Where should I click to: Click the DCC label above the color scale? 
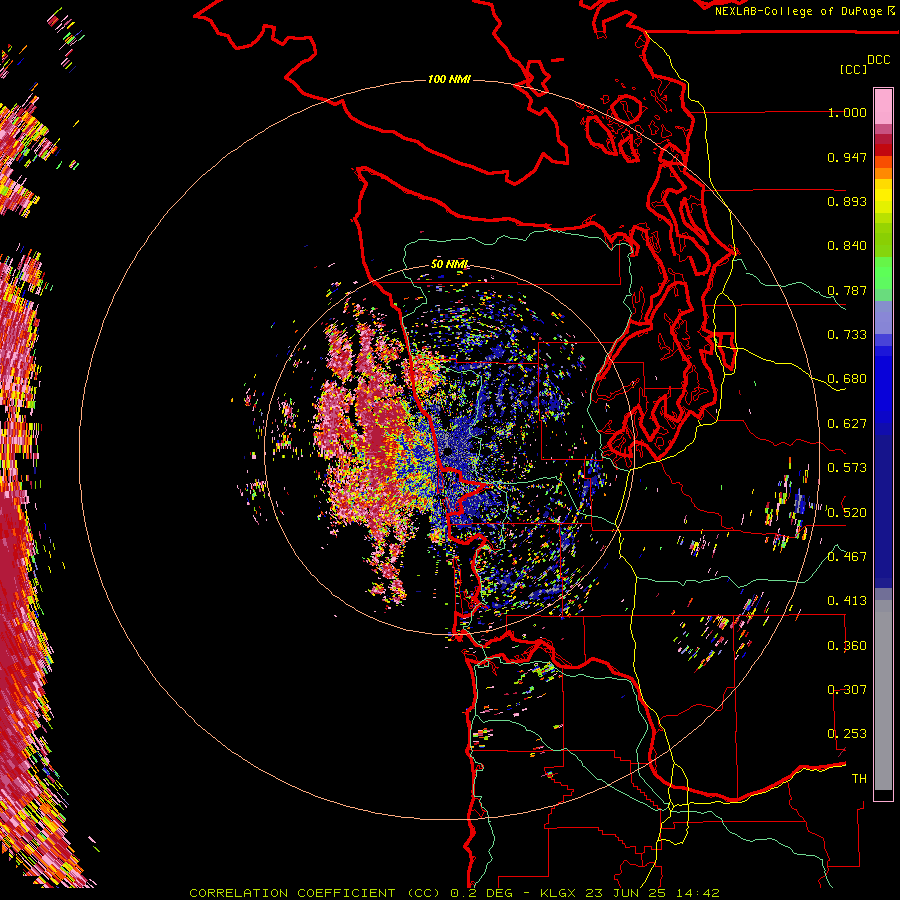878,60
